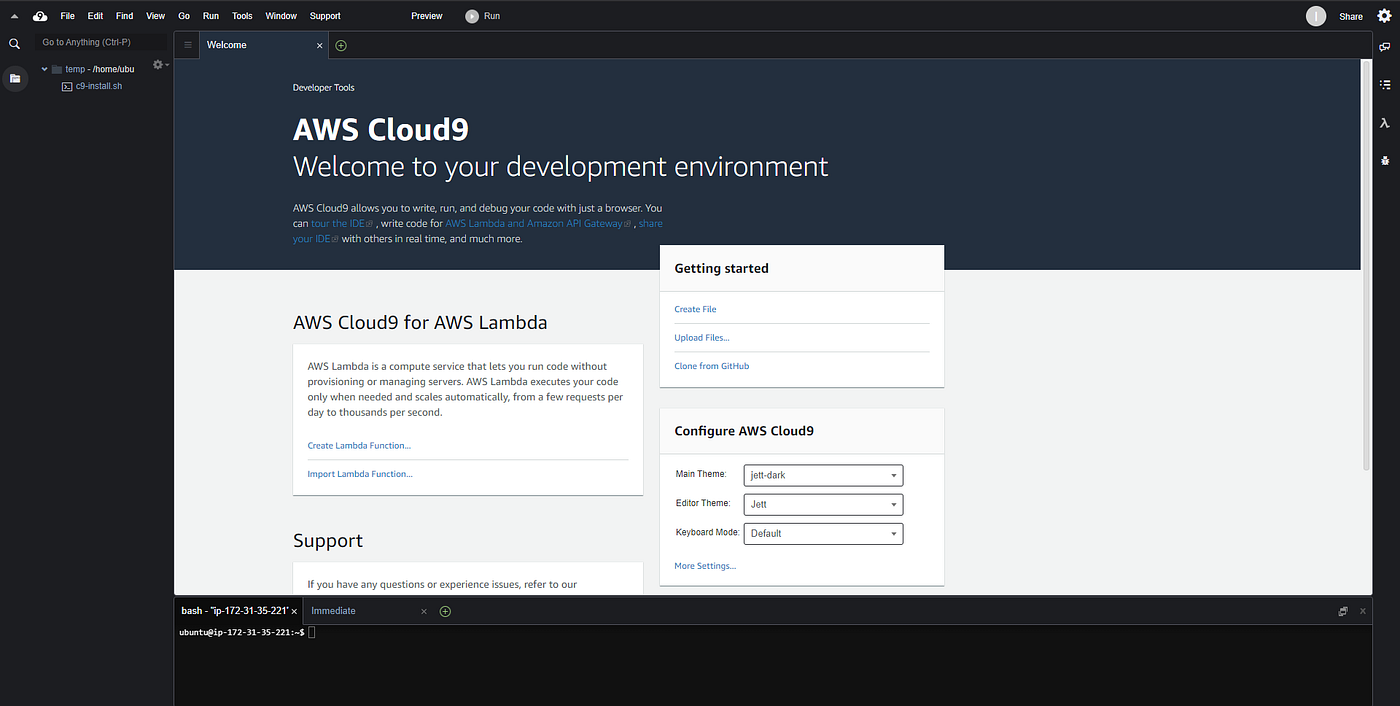The image size is (1400, 706).
Task: Open the Keyboard Mode dropdown
Action: click(823, 533)
